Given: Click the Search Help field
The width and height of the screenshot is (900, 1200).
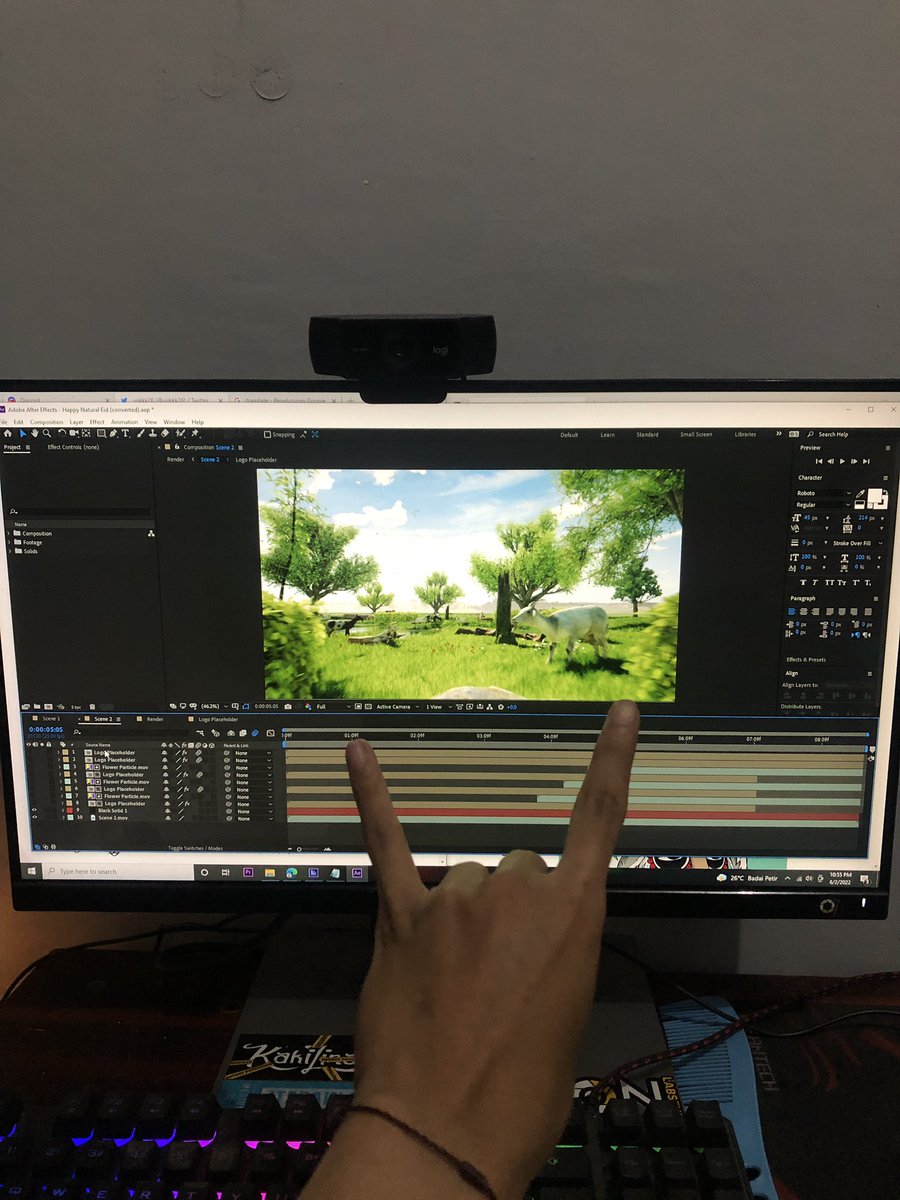Looking at the screenshot, I should tap(835, 435).
